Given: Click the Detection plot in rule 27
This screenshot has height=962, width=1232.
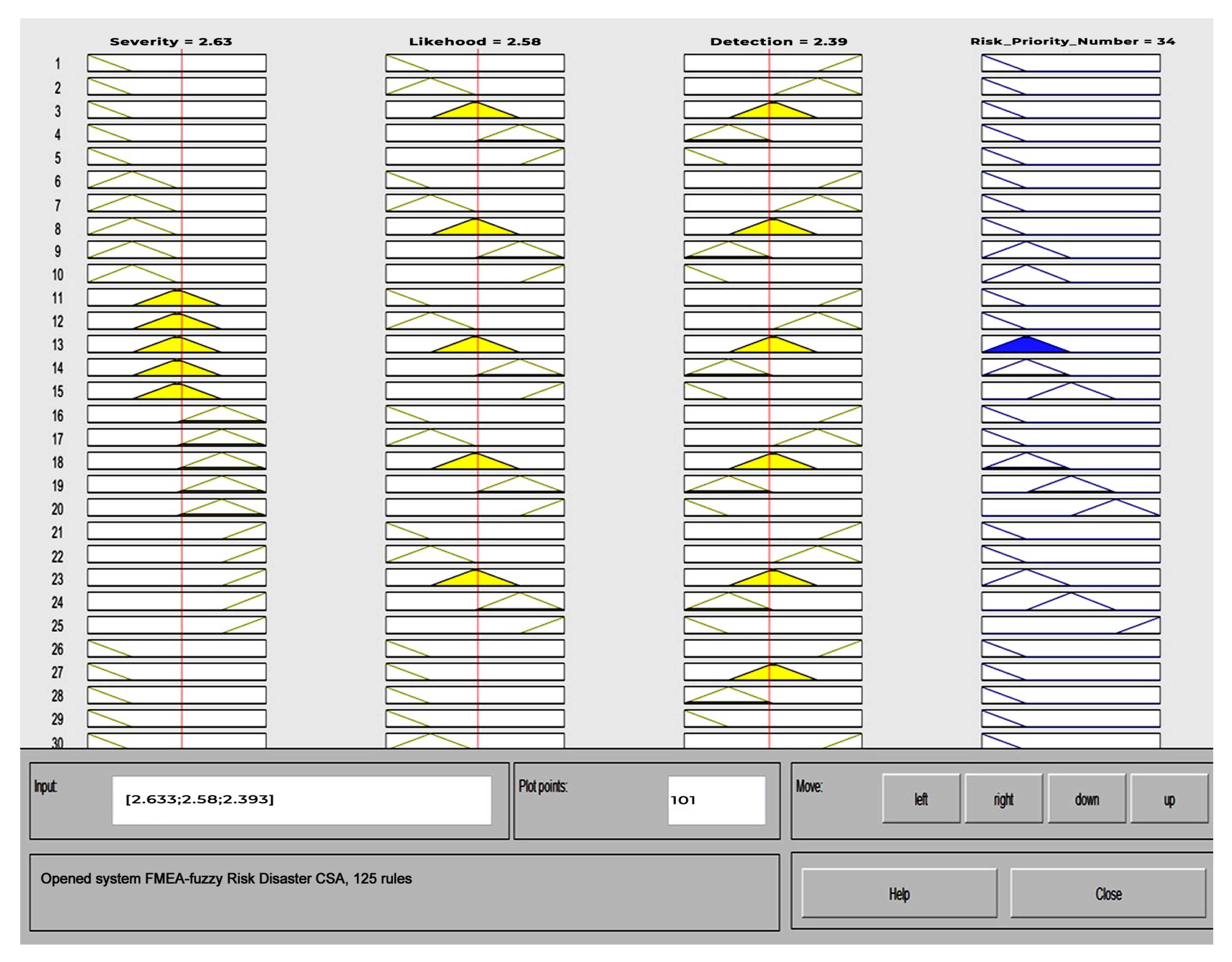Looking at the screenshot, I should click(x=773, y=672).
